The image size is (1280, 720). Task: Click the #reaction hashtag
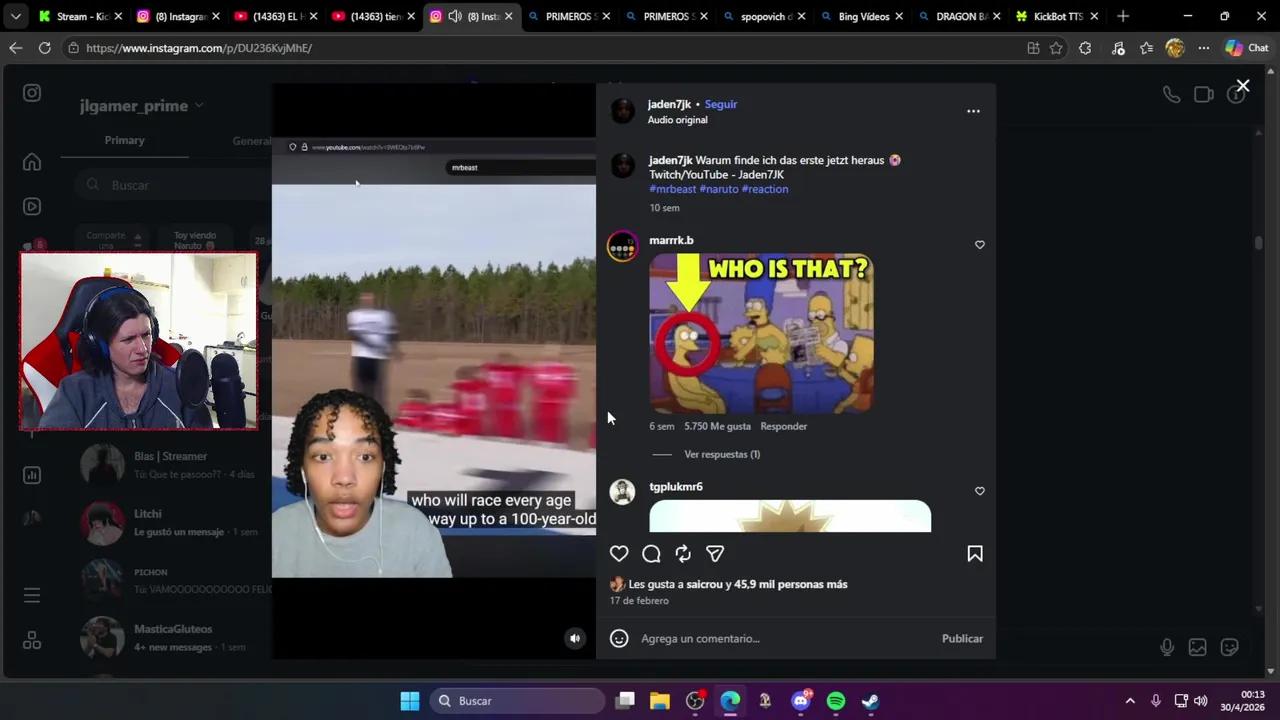[765, 189]
